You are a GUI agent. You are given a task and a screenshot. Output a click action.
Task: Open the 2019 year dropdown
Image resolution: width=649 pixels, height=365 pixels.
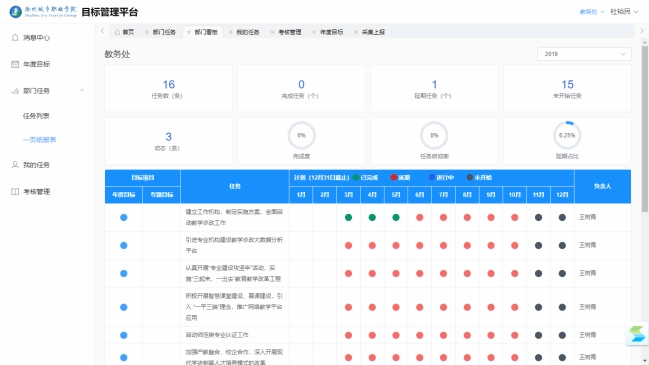tap(584, 54)
